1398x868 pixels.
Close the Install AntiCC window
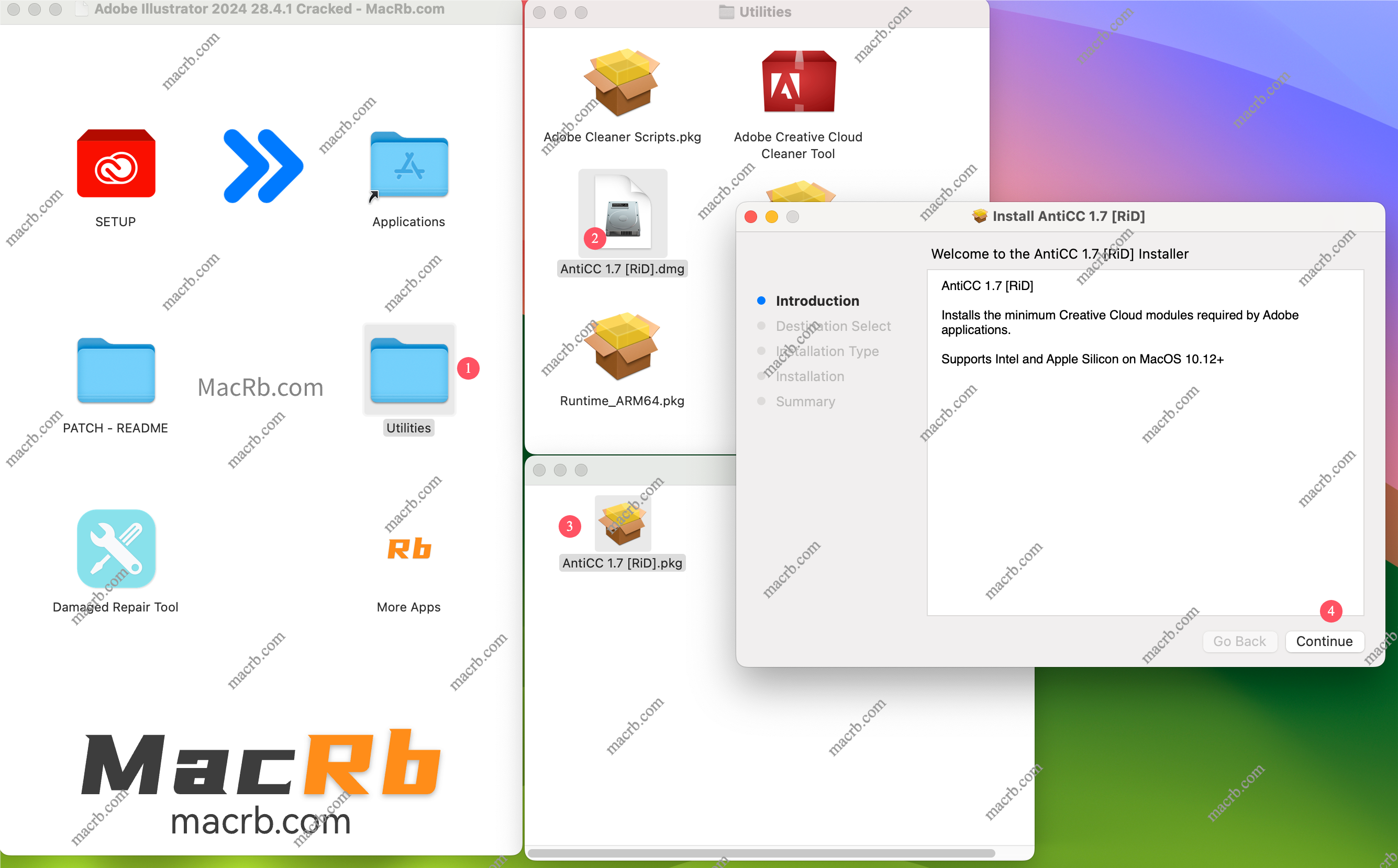(x=750, y=216)
